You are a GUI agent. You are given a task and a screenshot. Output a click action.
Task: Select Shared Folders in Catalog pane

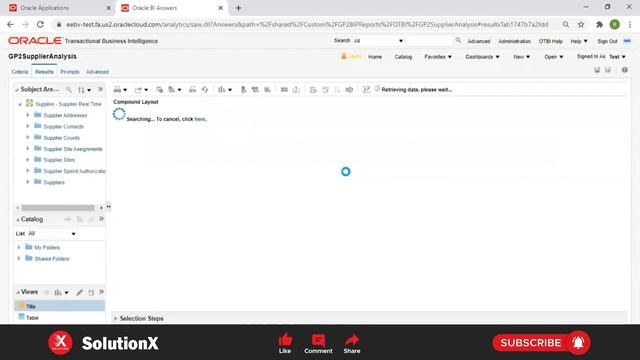click(52, 259)
